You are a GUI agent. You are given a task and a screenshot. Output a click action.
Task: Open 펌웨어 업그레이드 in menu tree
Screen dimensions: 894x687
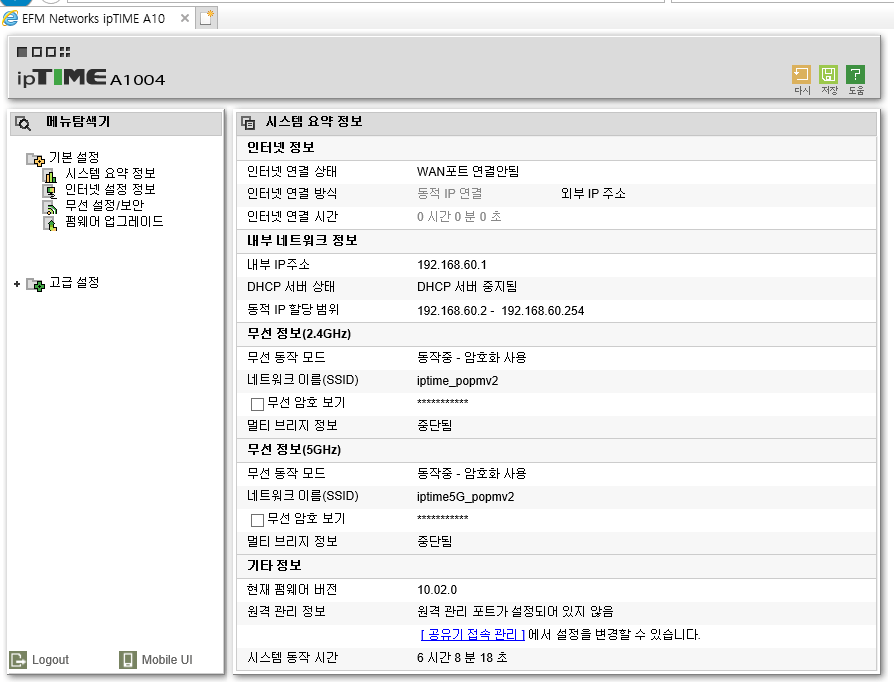pyautogui.click(x=114, y=221)
